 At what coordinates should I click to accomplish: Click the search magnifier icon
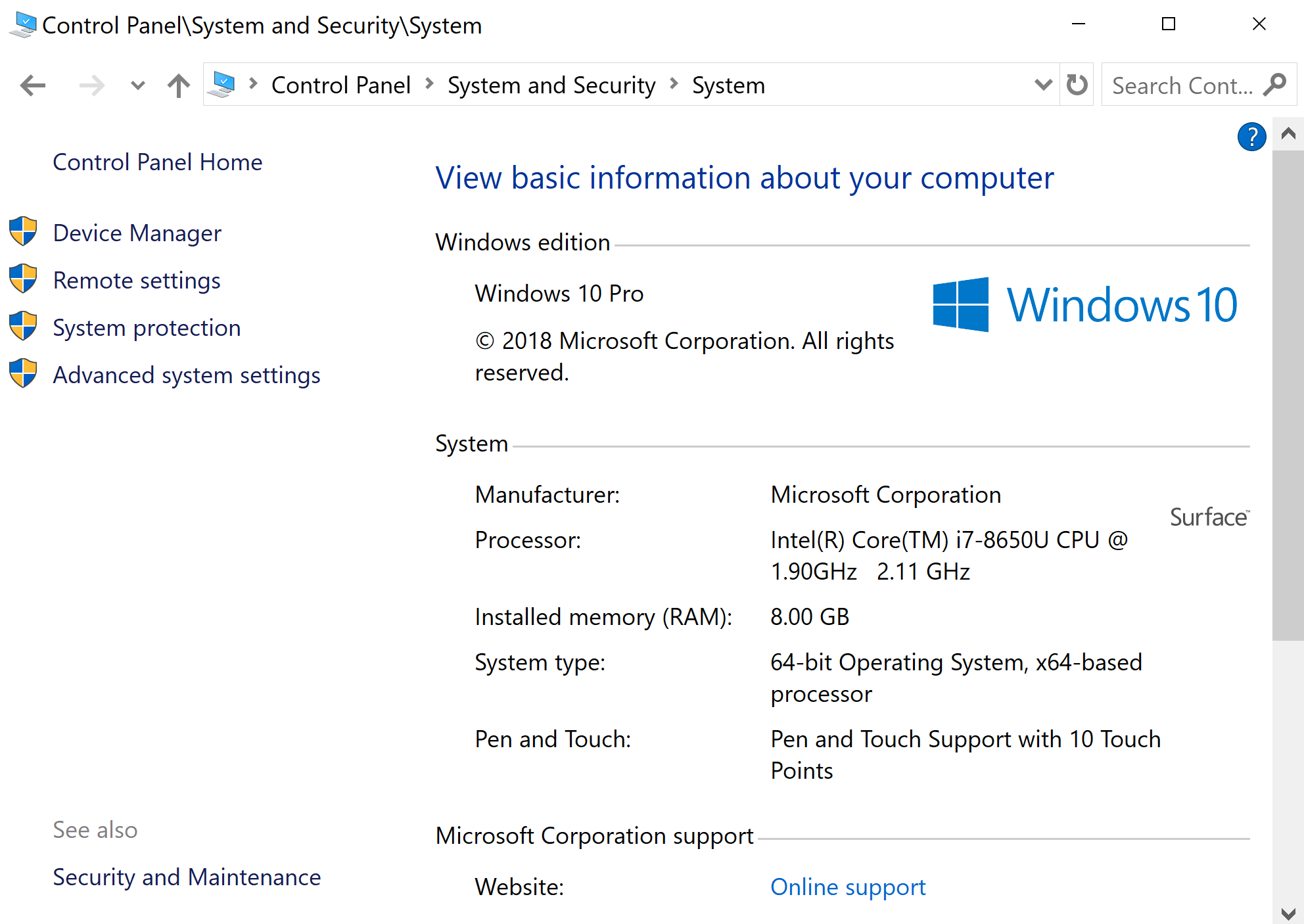click(1275, 85)
